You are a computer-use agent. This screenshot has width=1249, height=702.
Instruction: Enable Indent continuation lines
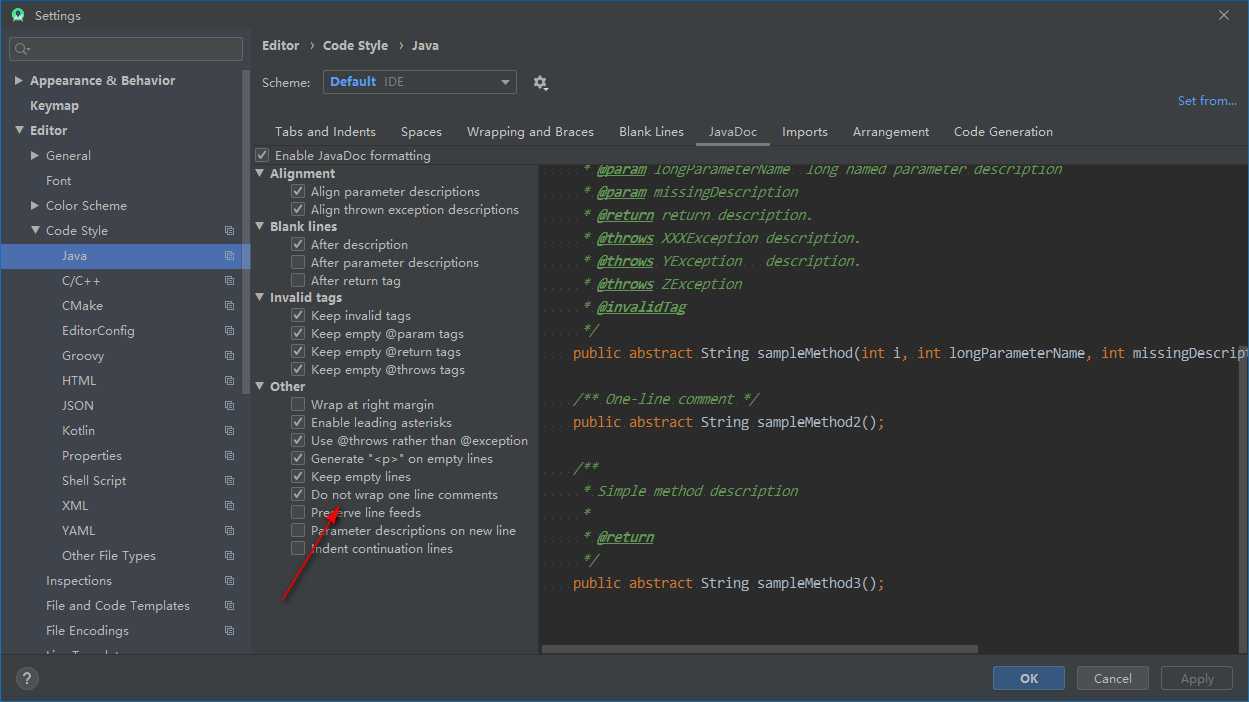pos(298,549)
